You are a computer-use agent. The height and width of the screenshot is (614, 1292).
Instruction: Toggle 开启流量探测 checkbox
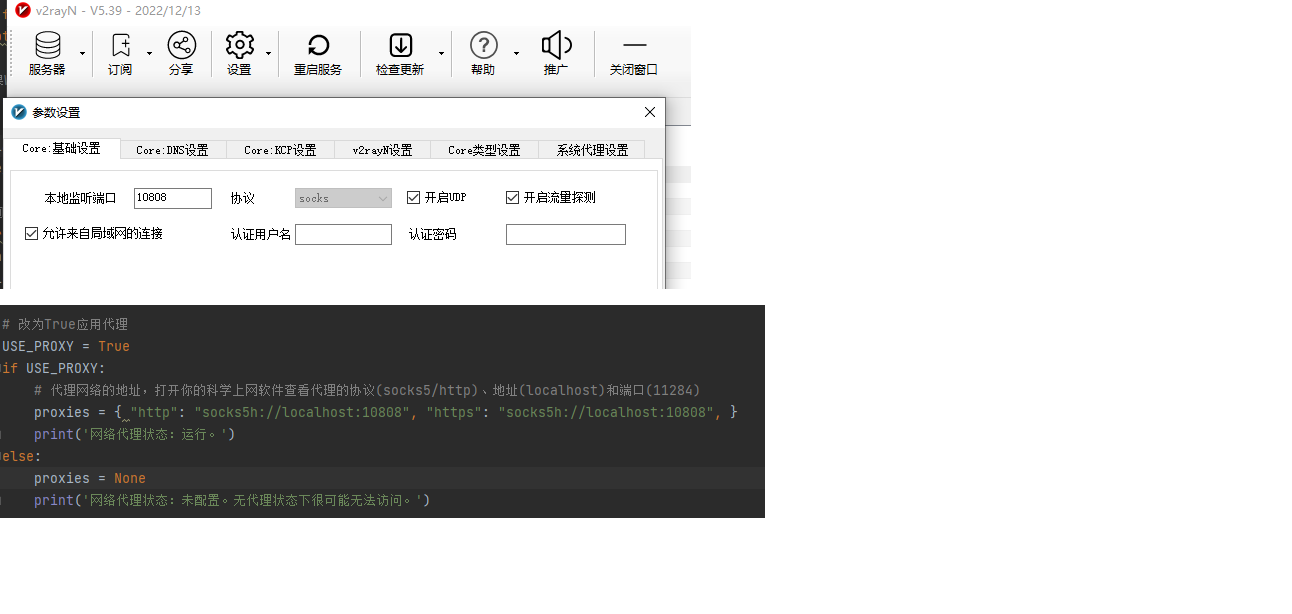point(512,197)
